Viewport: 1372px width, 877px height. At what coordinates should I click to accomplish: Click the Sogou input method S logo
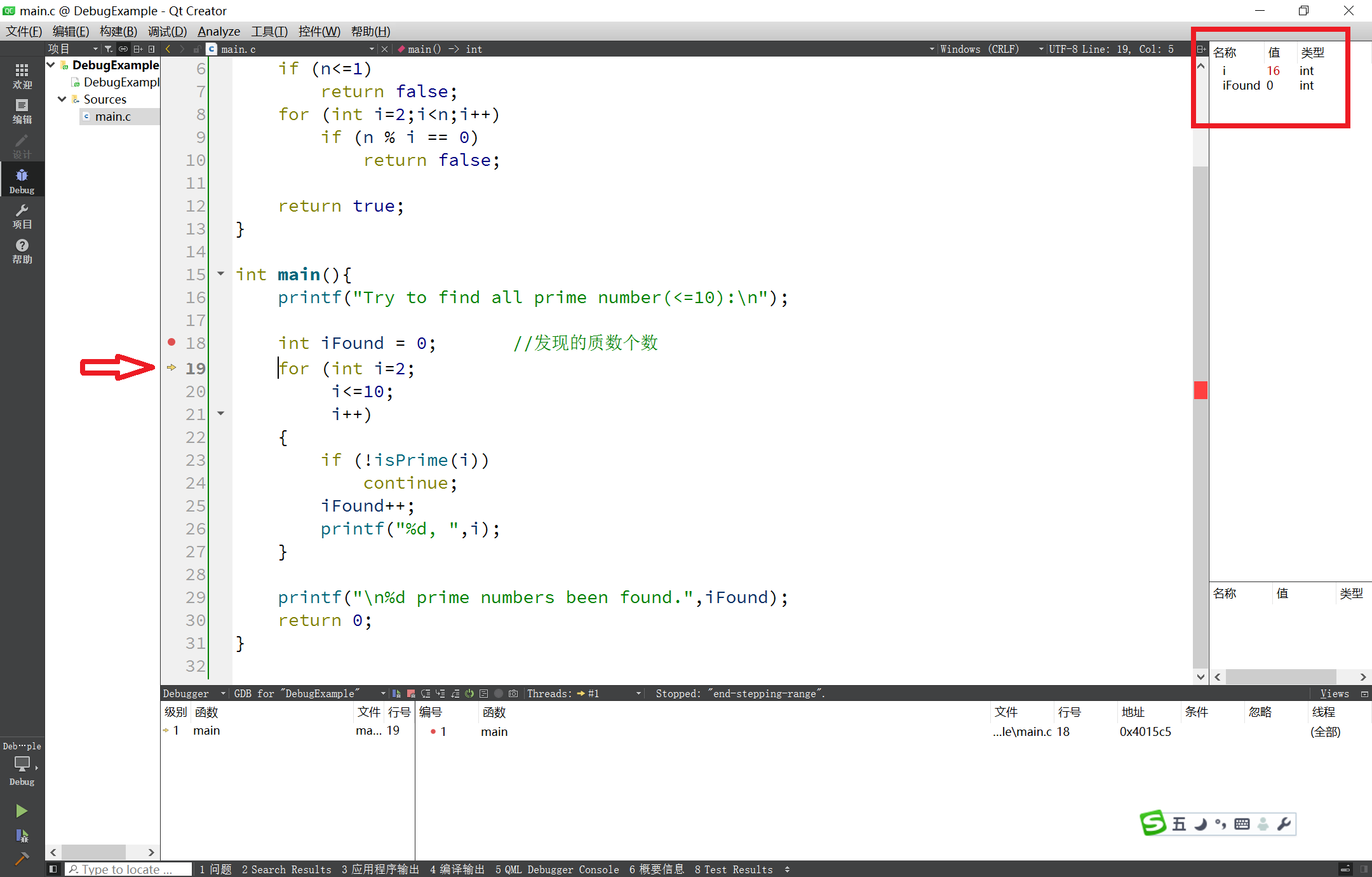1153,823
